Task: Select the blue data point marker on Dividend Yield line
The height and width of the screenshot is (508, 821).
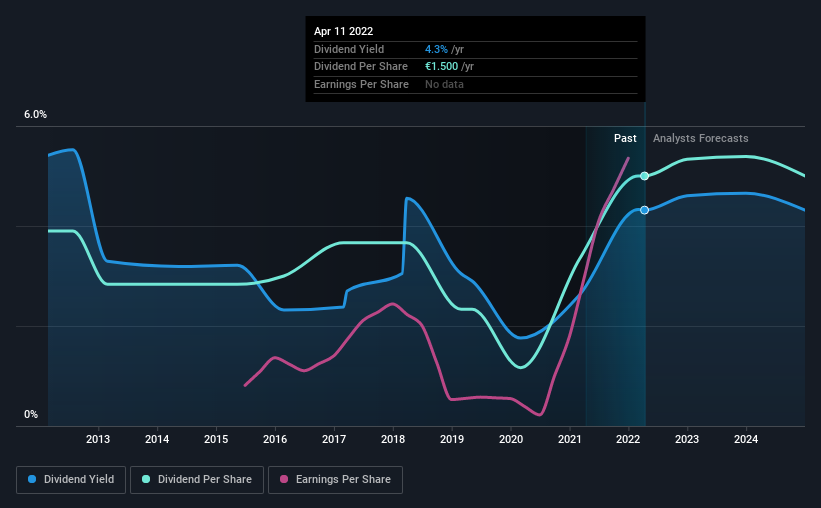Action: [645, 210]
